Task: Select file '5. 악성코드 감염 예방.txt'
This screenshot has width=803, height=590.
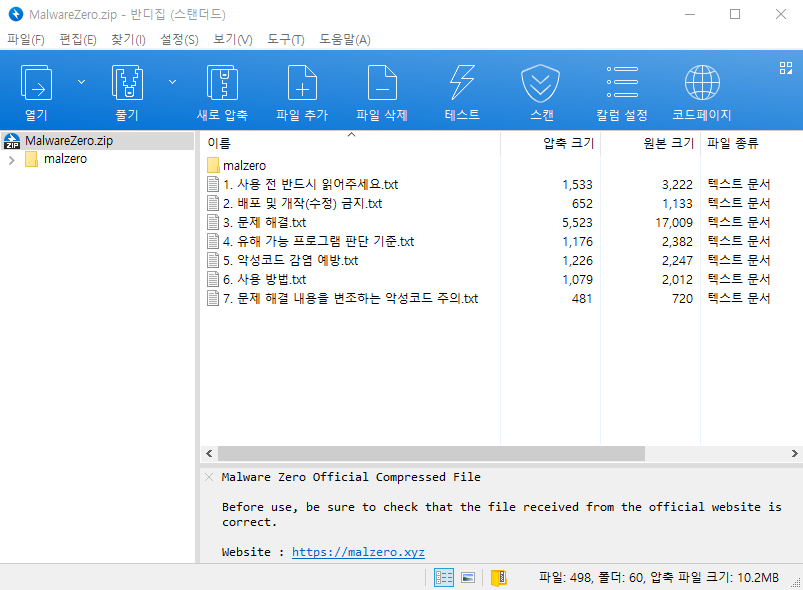Action: pos(282,260)
